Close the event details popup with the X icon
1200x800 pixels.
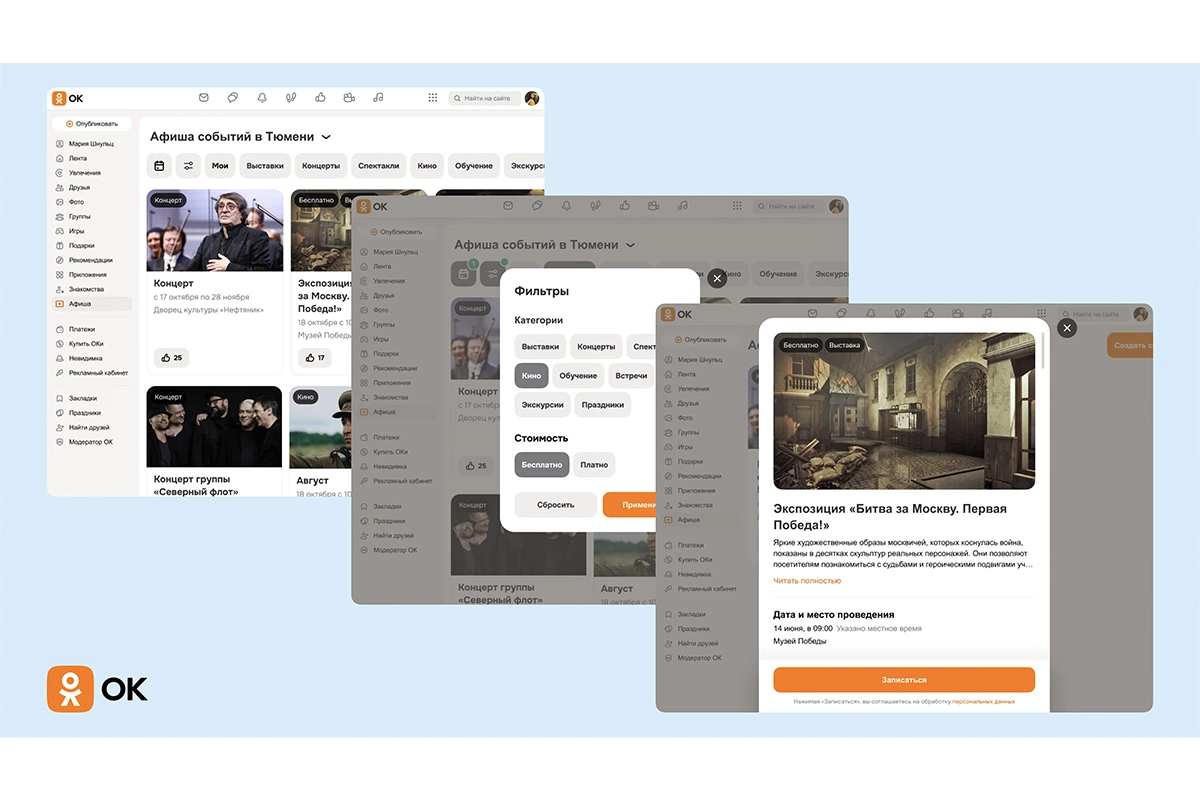(1067, 328)
